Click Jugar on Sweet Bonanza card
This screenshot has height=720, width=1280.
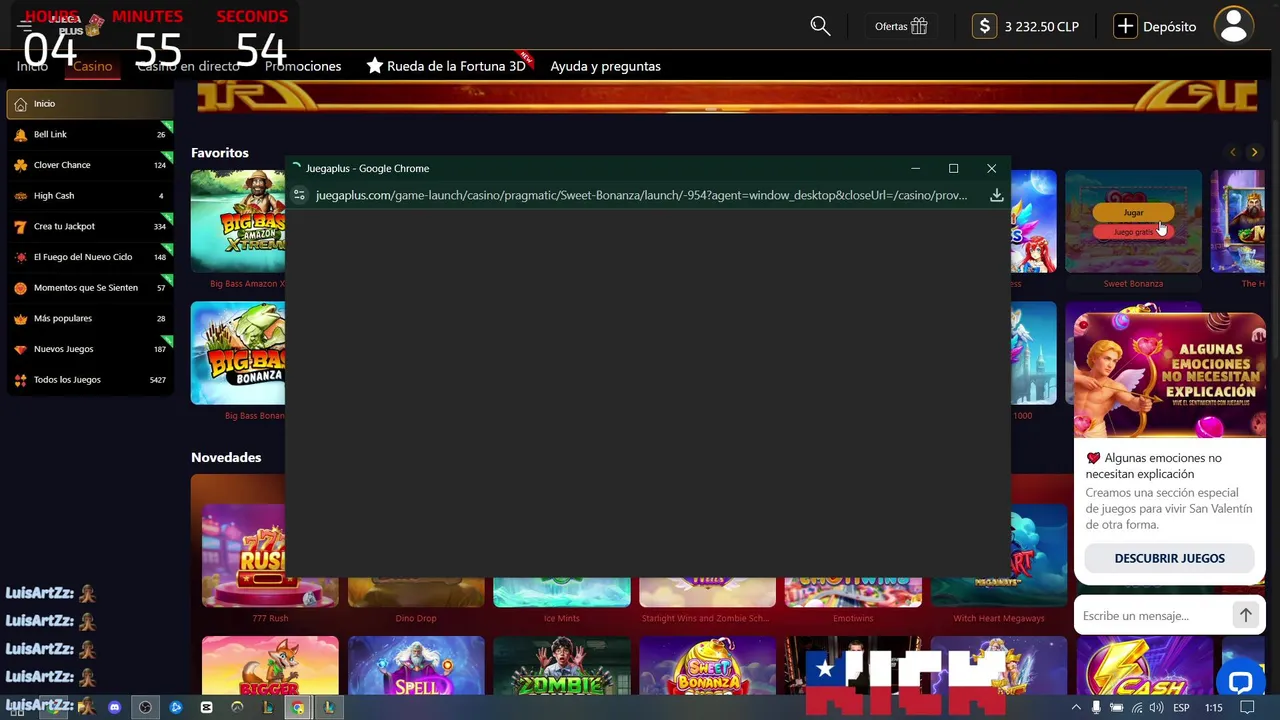point(1133,212)
